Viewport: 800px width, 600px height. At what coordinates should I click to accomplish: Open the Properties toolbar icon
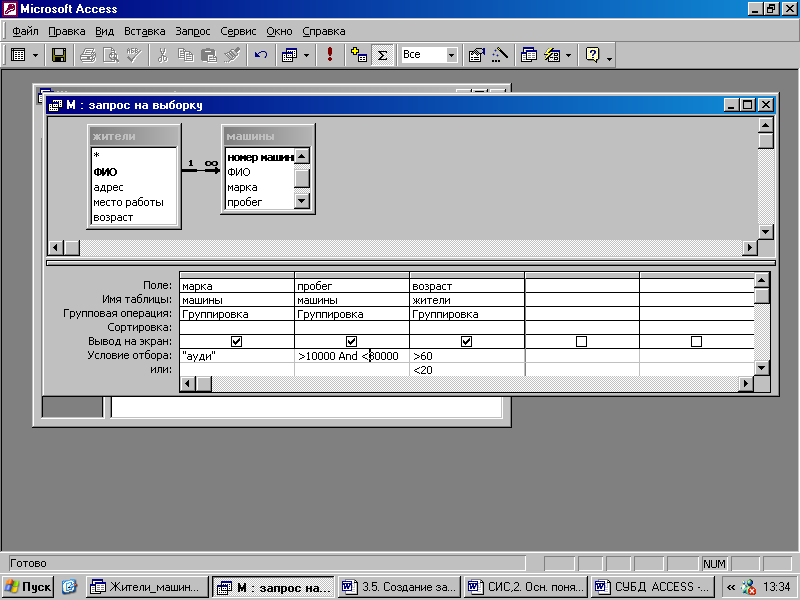pyautogui.click(x=477, y=55)
